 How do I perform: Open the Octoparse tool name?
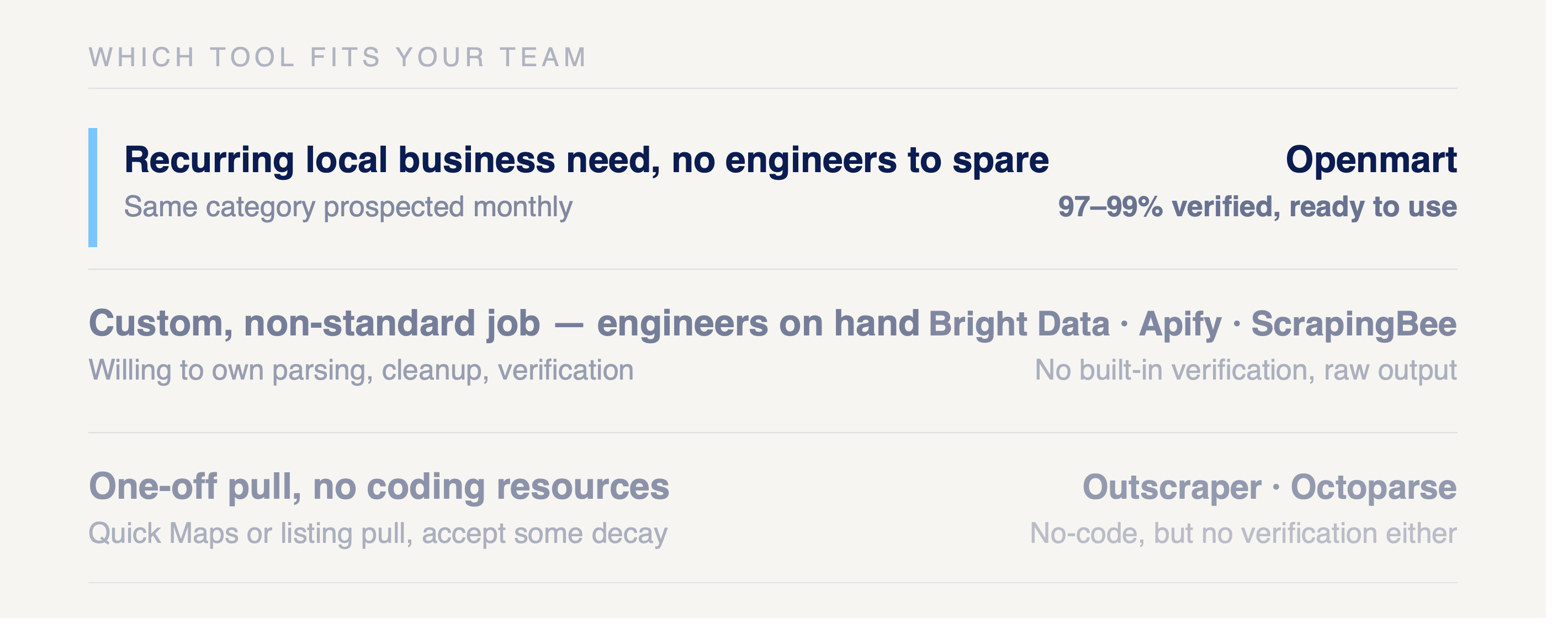[1374, 487]
